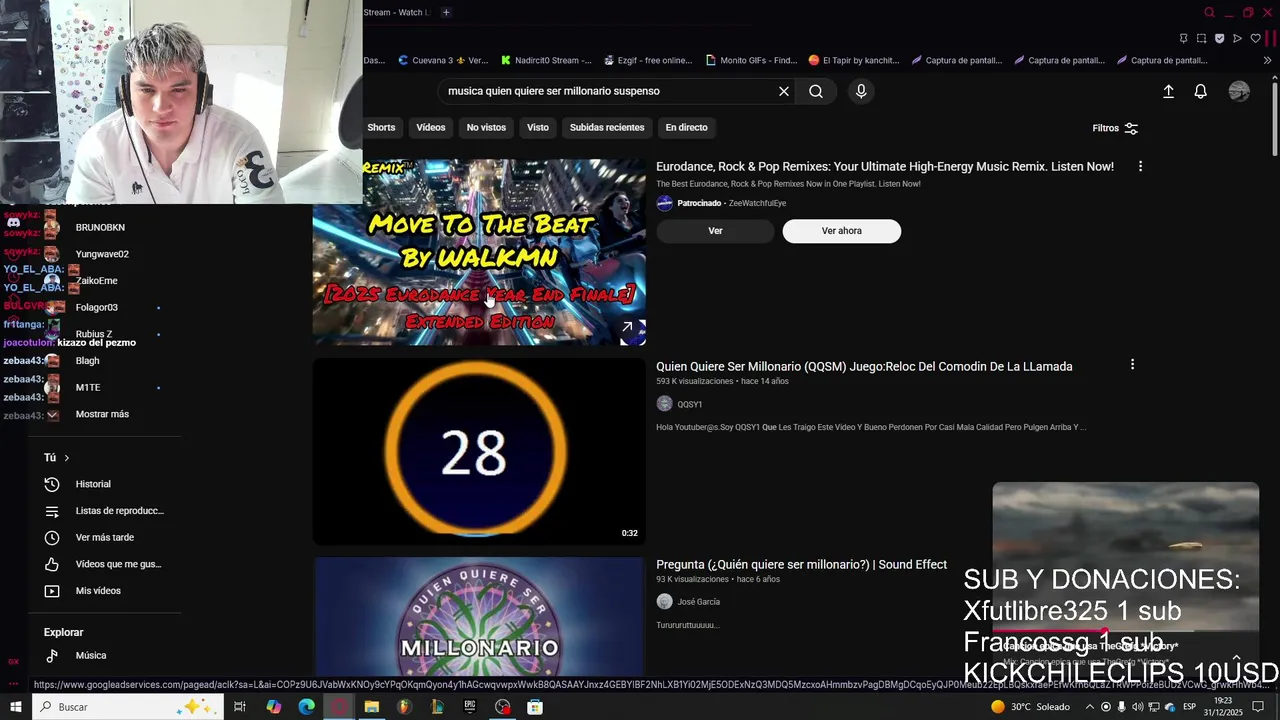
Task: Show more bookmarks with double chevron
Action: coord(1268,60)
